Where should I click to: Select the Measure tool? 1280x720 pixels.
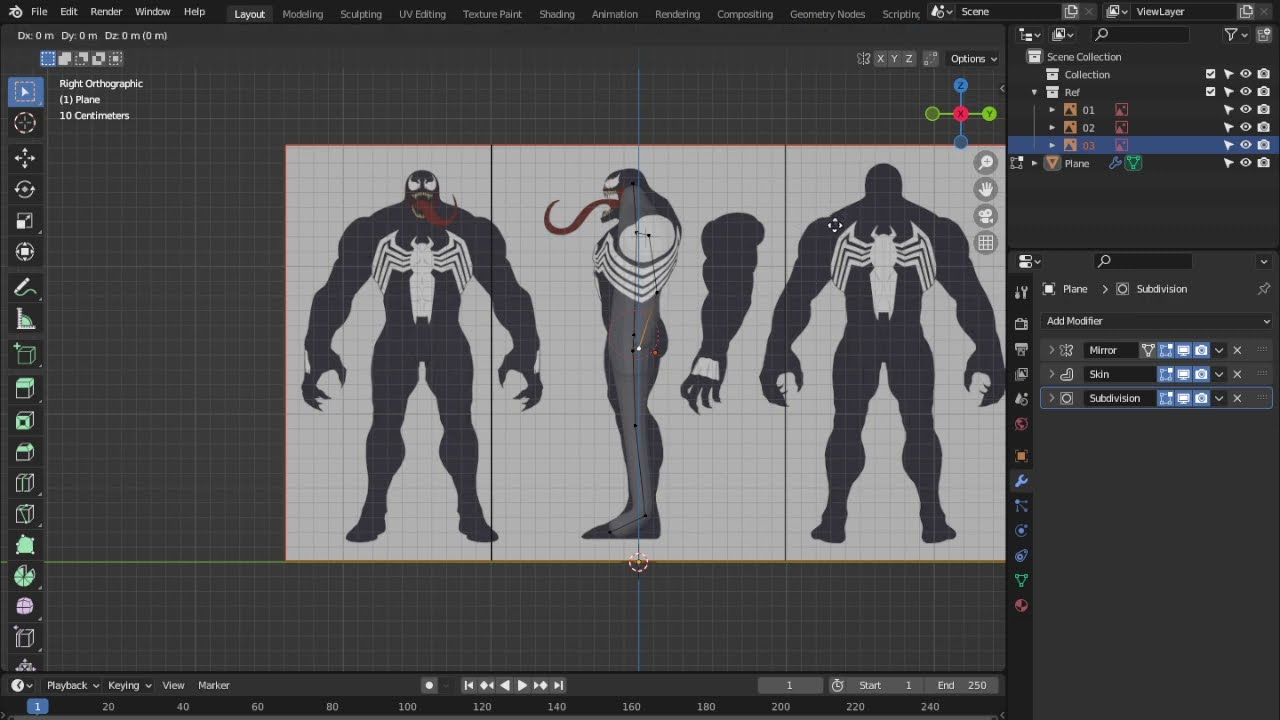25,320
